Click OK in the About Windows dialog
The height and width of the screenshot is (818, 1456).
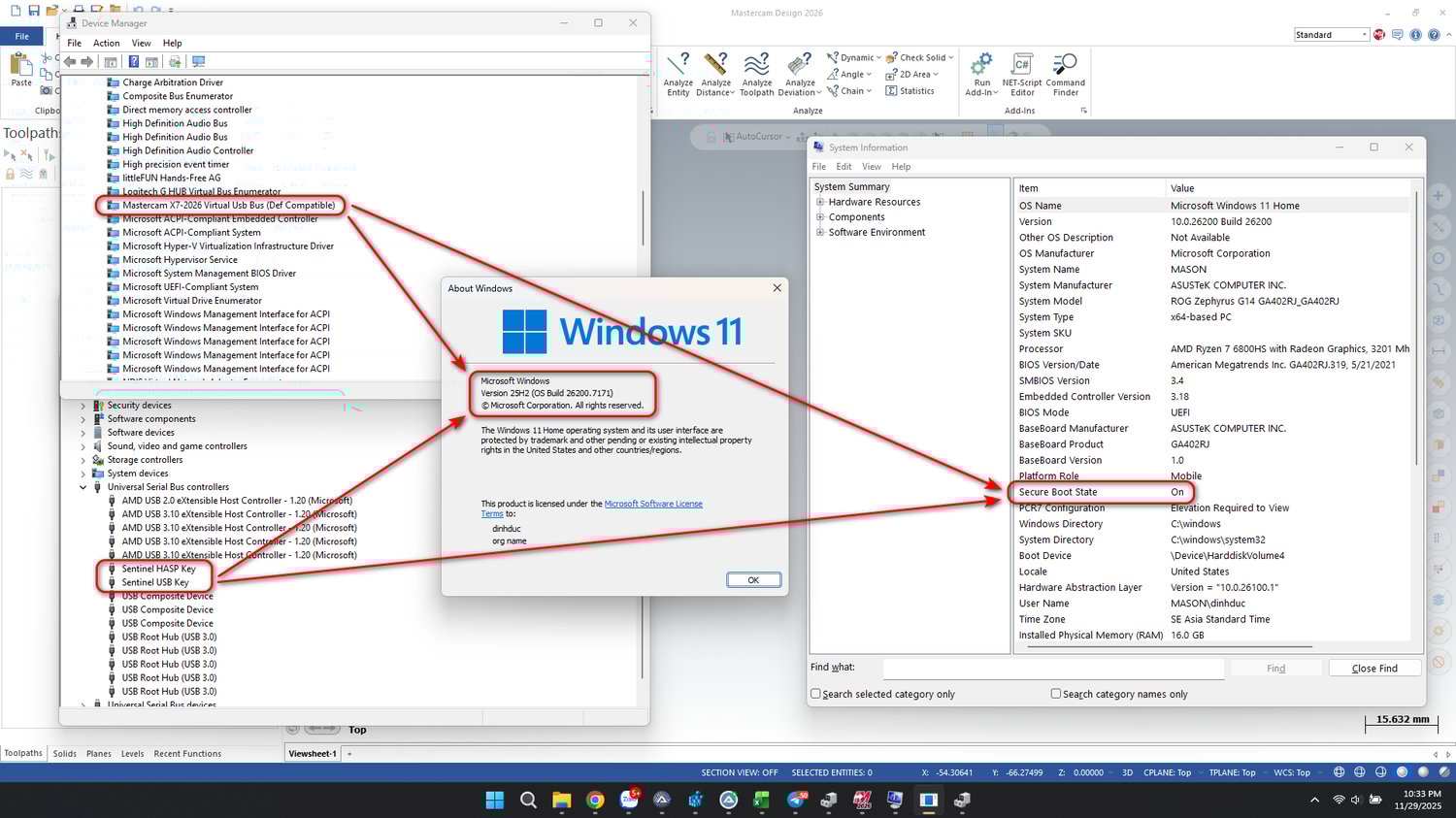[753, 579]
